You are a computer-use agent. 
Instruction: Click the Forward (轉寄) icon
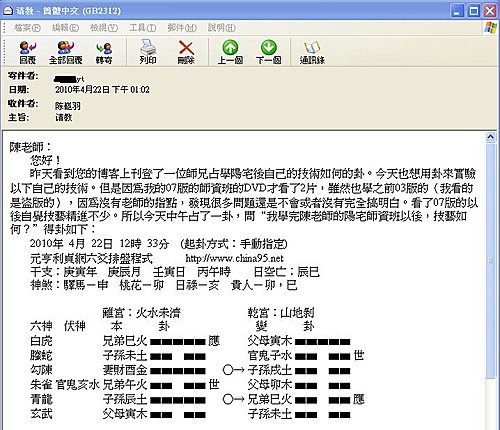point(104,52)
